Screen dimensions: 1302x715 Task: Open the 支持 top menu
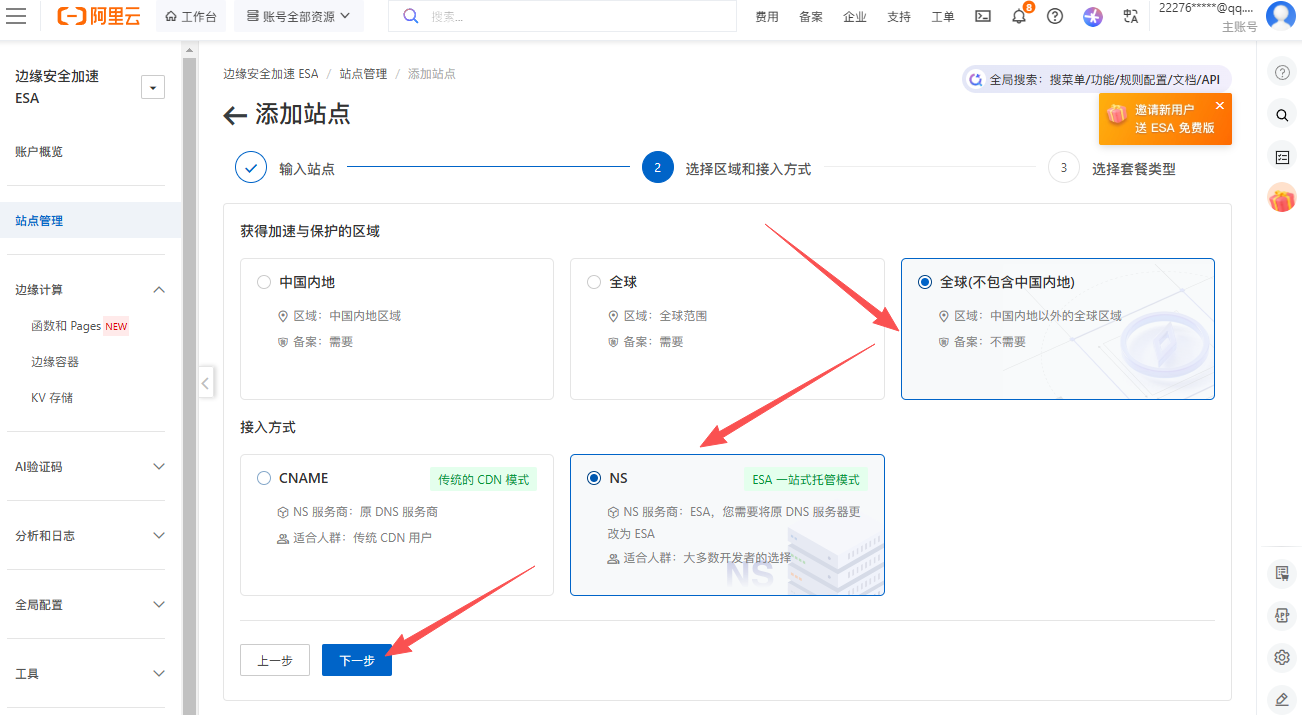pyautogui.click(x=899, y=17)
